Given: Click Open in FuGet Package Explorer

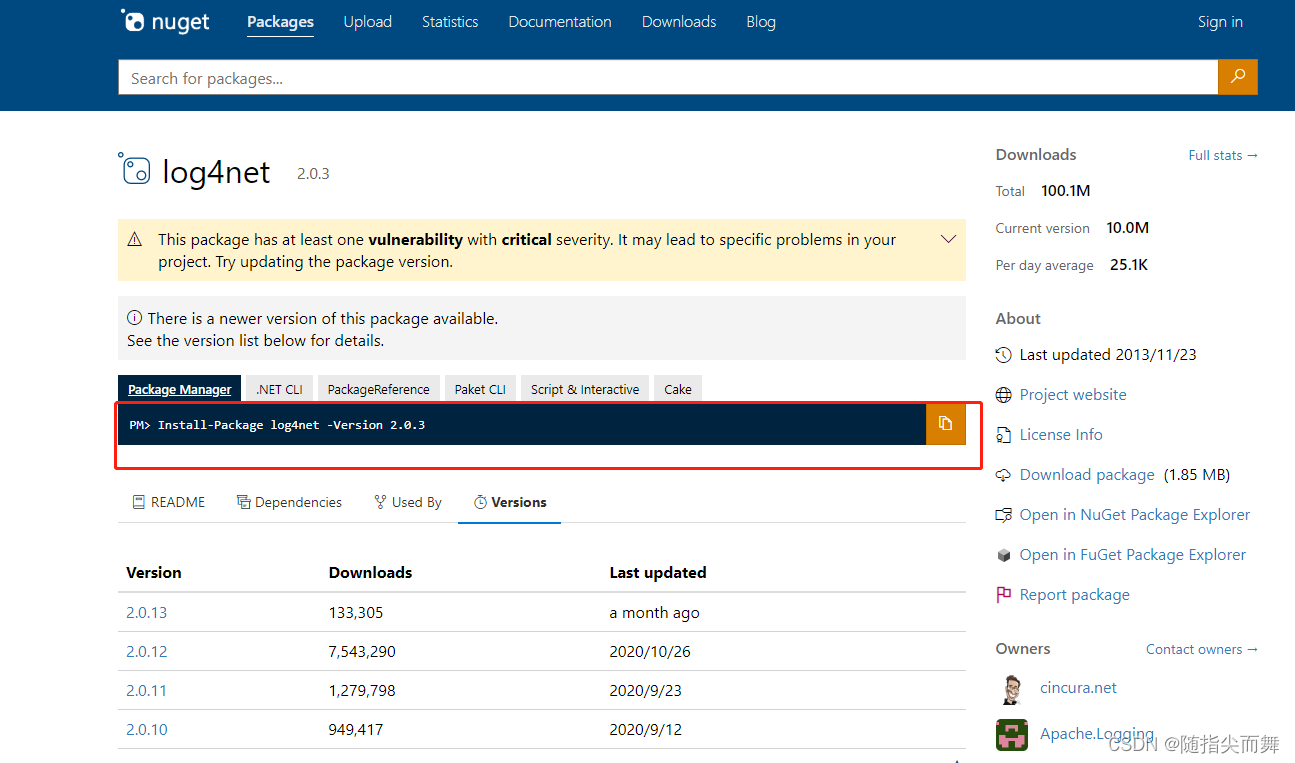Looking at the screenshot, I should (x=1133, y=555).
